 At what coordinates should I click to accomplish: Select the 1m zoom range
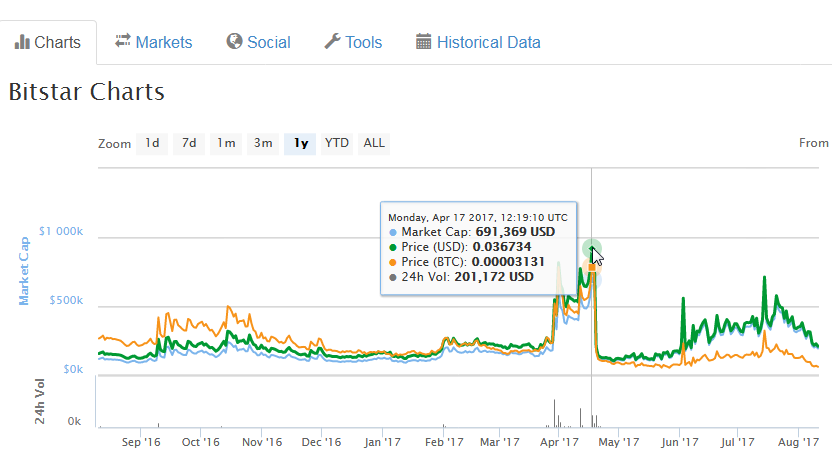[x=226, y=143]
